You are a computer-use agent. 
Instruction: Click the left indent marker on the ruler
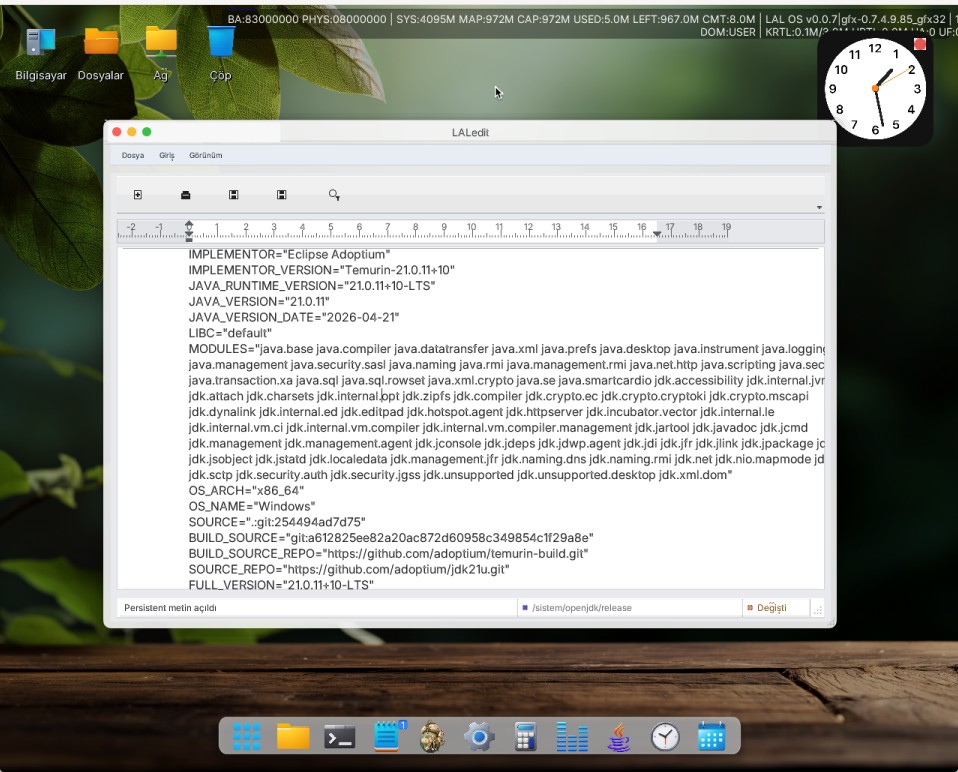tap(189, 230)
